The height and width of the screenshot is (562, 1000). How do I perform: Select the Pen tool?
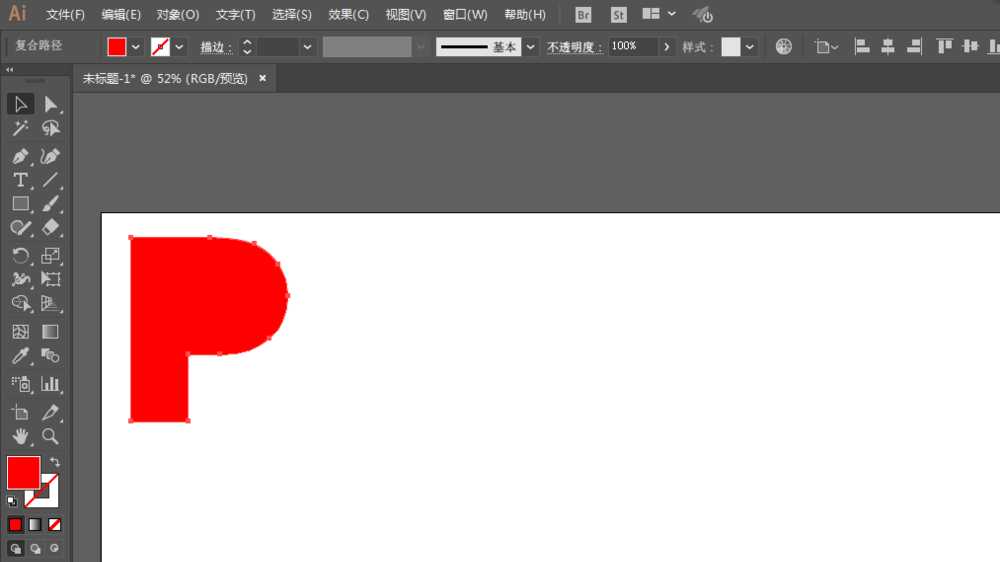[20, 156]
